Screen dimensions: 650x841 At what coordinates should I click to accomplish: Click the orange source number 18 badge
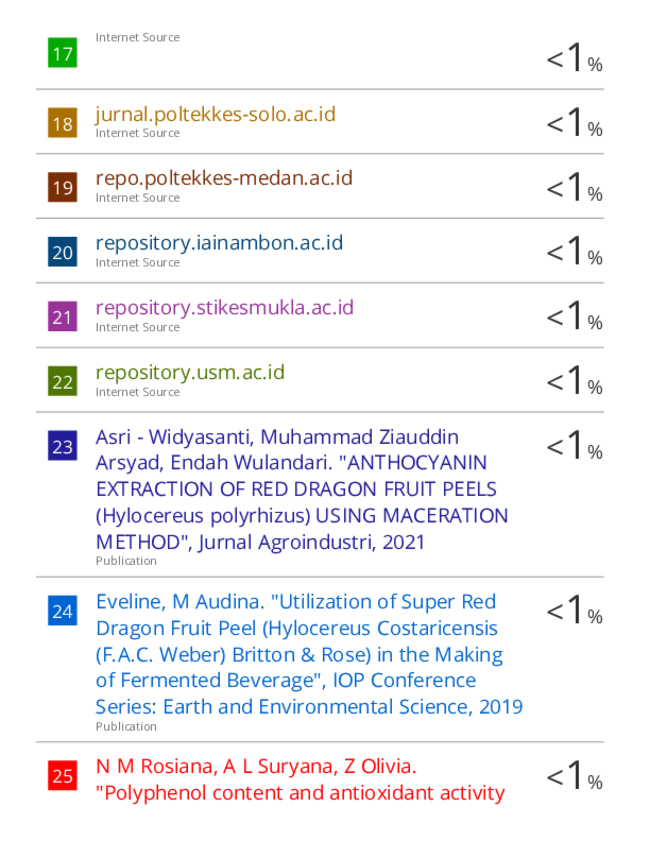click(62, 123)
